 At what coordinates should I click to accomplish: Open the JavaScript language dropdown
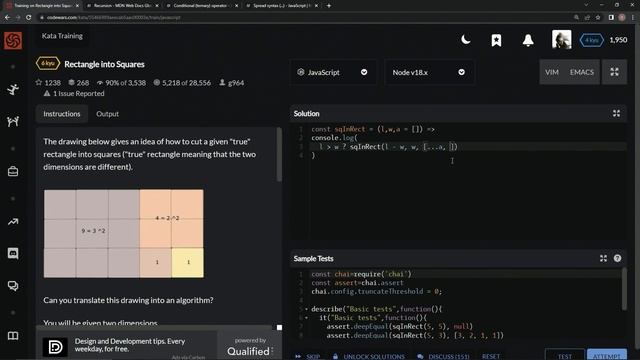333,72
